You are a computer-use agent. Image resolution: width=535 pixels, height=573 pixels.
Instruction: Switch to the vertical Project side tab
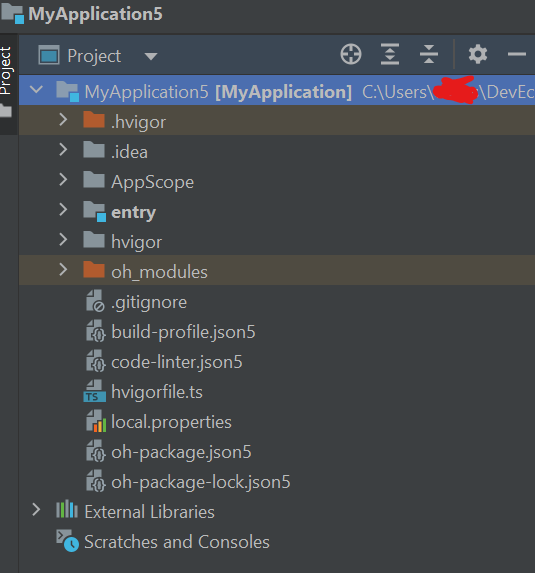pyautogui.click(x=5, y=71)
